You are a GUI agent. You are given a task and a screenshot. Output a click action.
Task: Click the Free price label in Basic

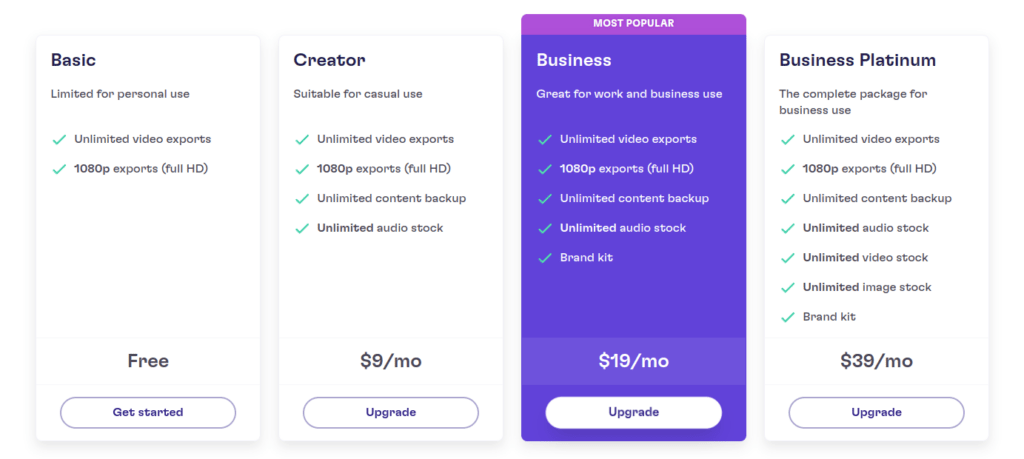[x=148, y=361]
